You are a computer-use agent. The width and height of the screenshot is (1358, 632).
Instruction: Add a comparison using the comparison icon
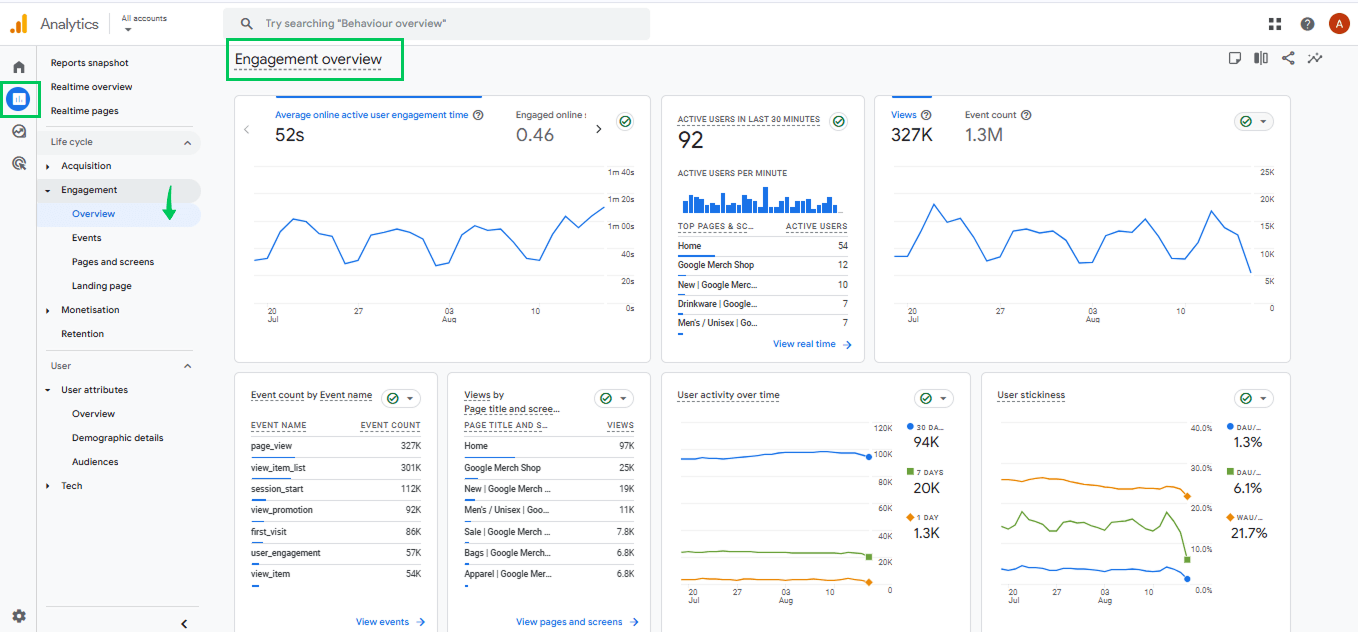tap(1260, 58)
